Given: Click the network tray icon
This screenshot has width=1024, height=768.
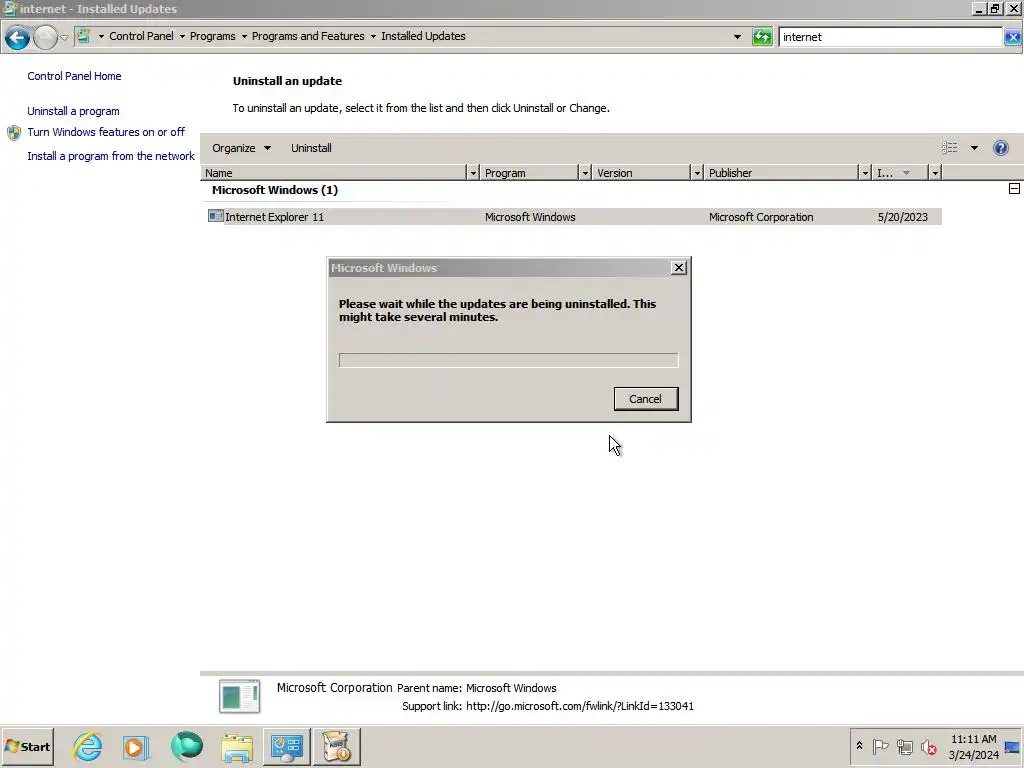Looking at the screenshot, I should click(x=904, y=746).
